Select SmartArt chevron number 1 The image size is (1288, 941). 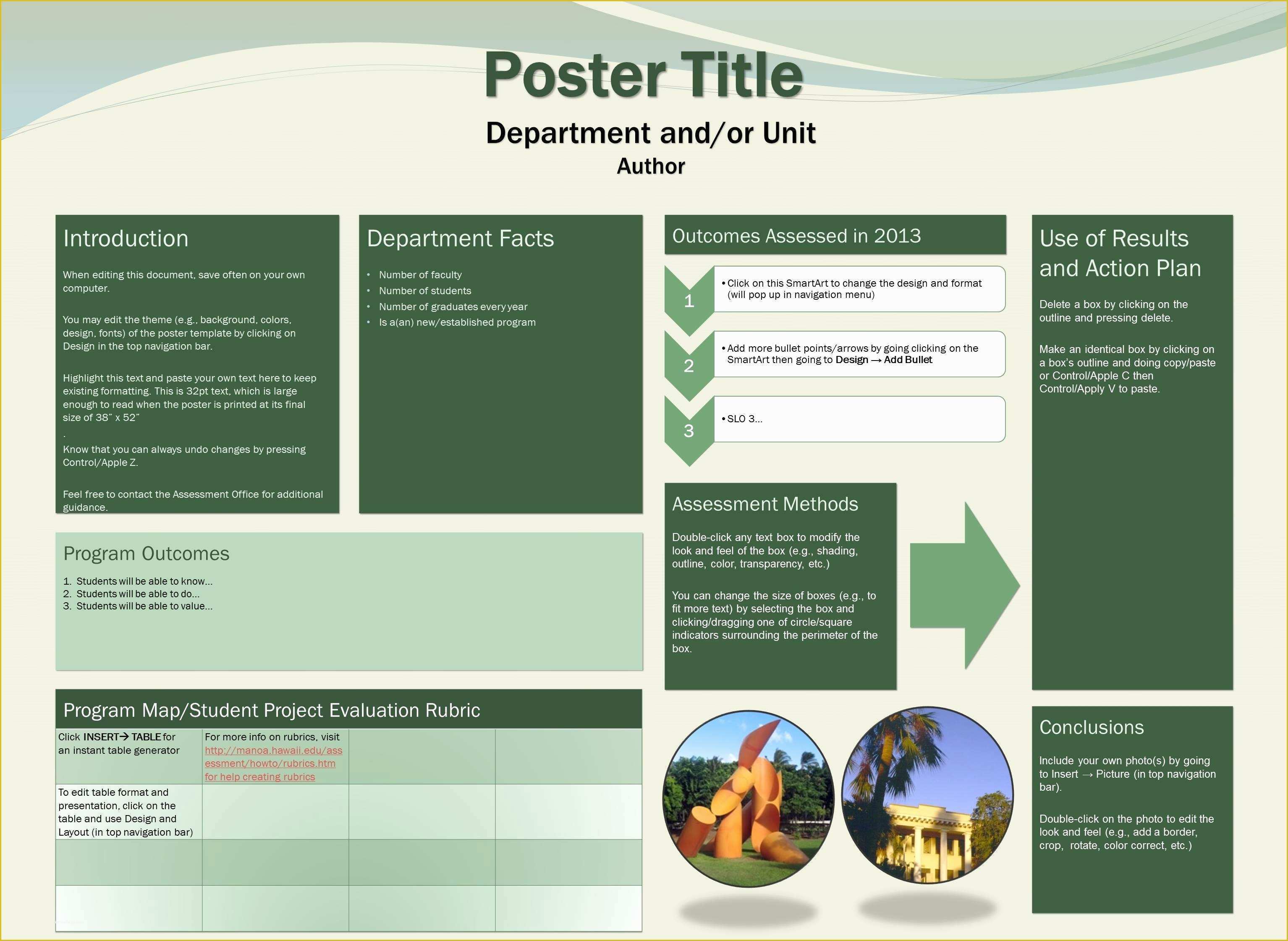click(x=689, y=302)
